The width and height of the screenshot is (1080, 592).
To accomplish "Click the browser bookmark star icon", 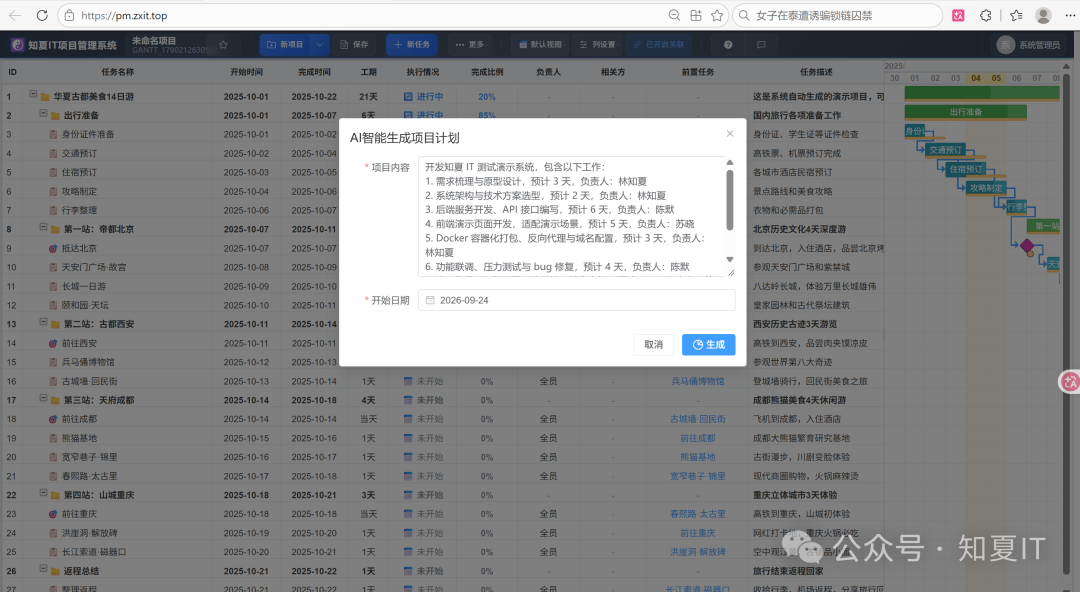I will coord(717,15).
